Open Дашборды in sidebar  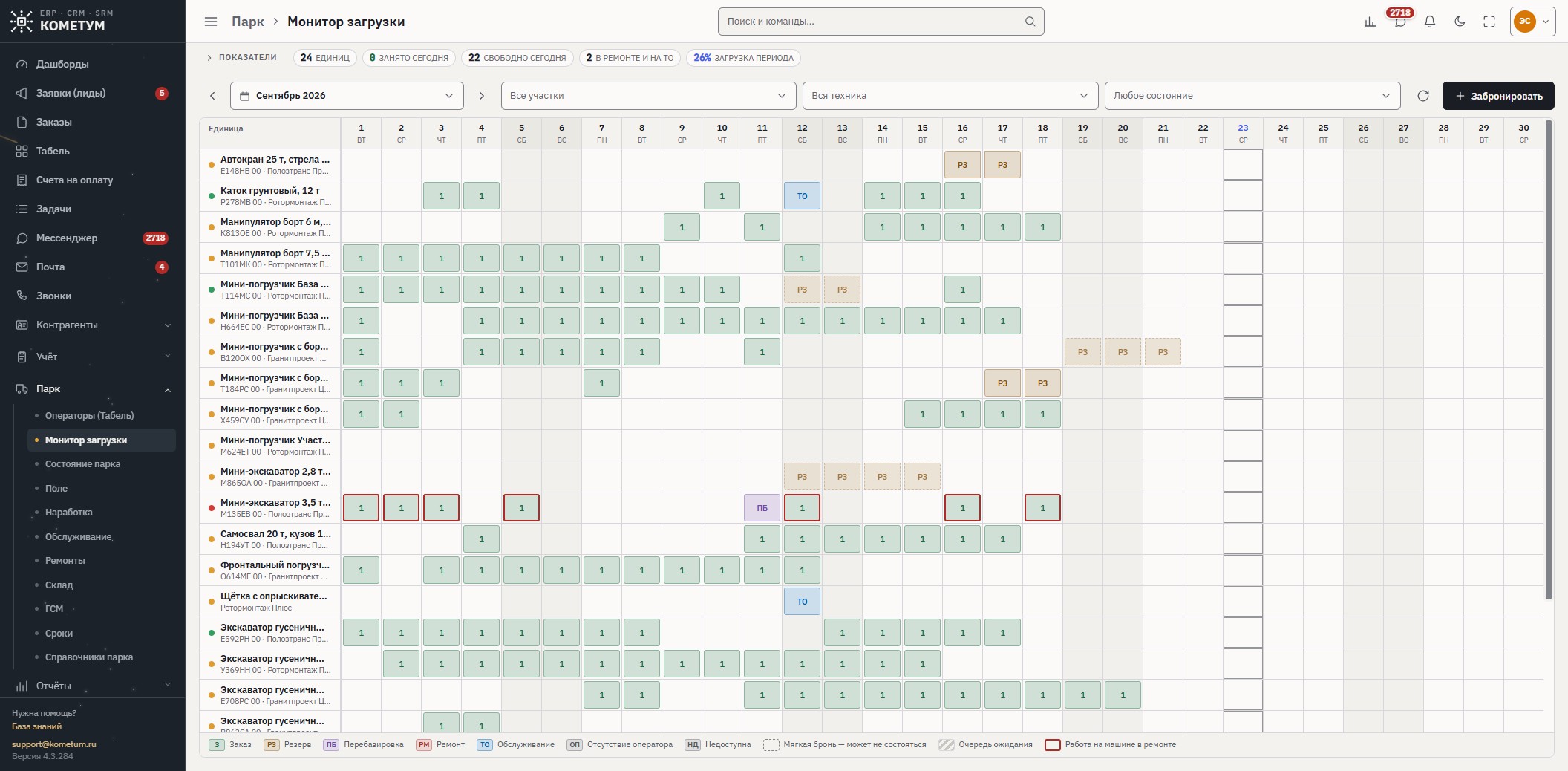tap(93, 64)
